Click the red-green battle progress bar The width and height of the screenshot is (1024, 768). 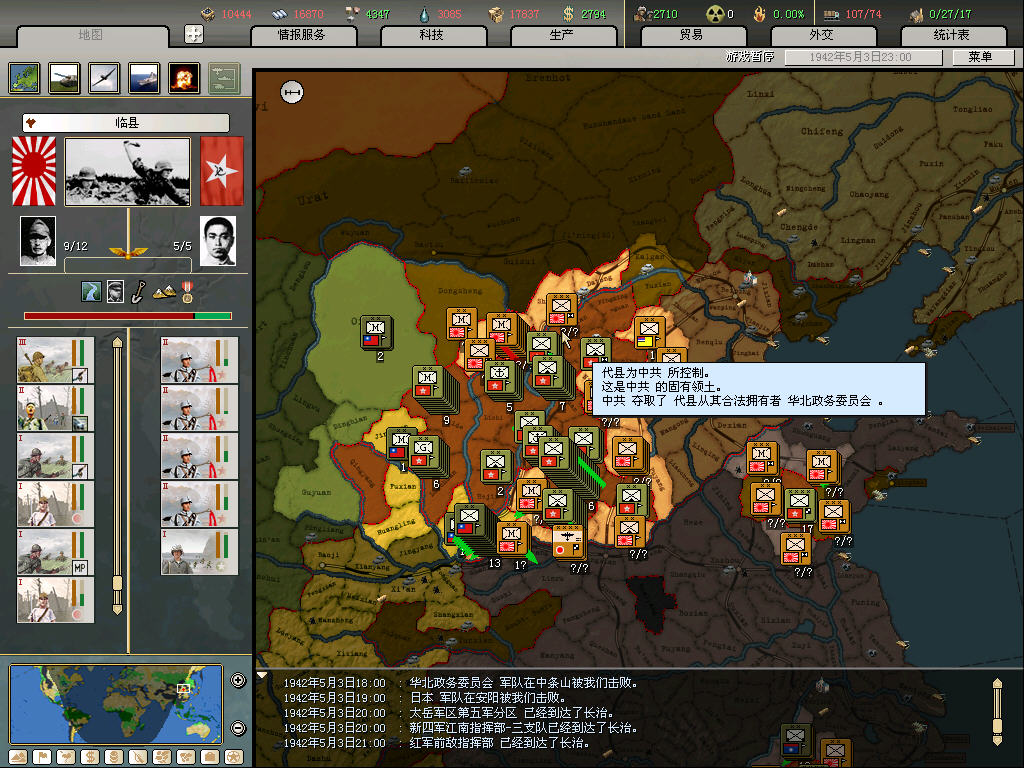[x=128, y=316]
